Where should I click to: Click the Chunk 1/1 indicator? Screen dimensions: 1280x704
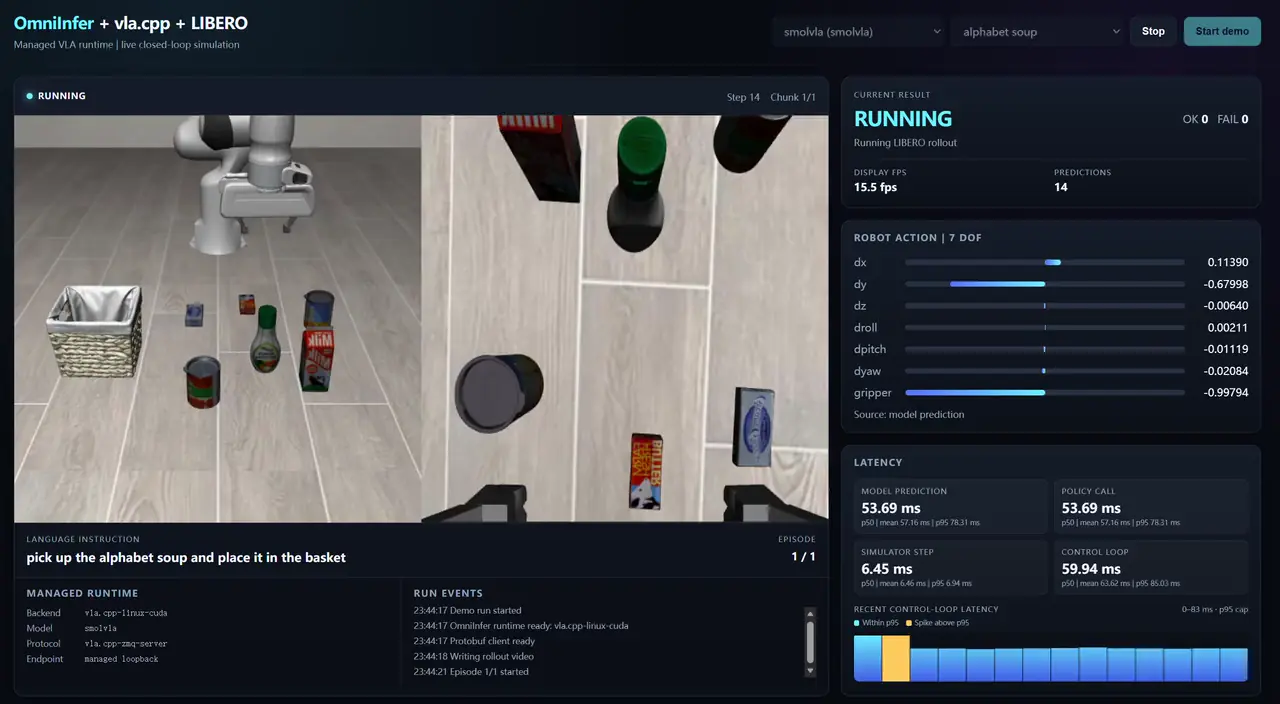tap(793, 97)
